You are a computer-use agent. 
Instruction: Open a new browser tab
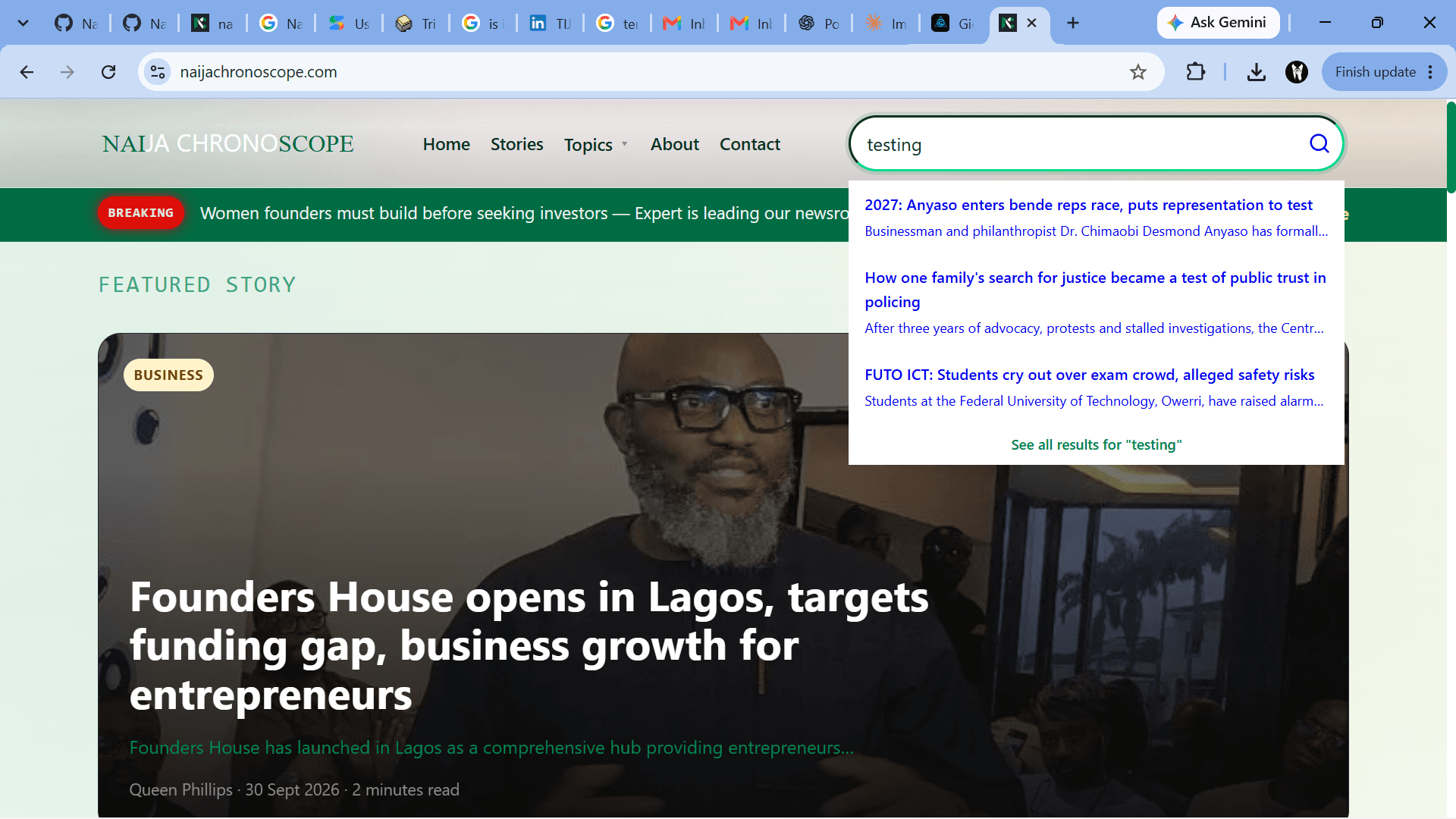click(x=1073, y=23)
